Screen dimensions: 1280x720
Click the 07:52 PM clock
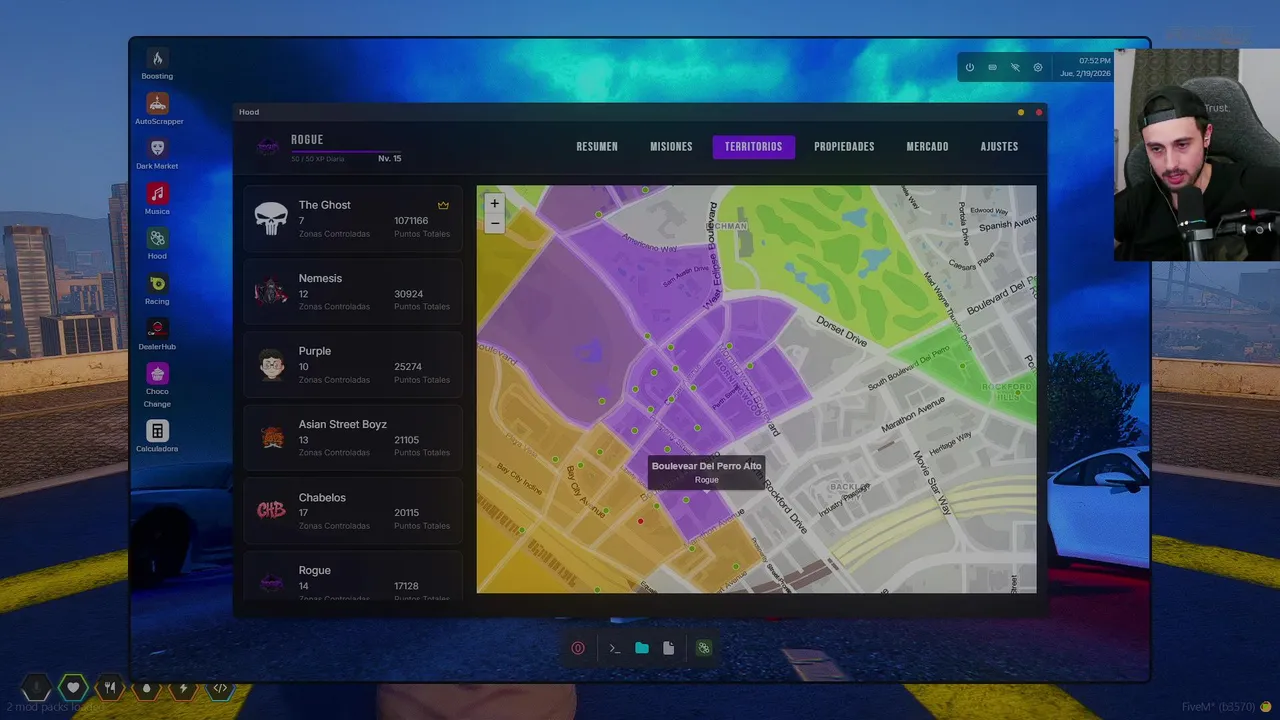[1094, 61]
